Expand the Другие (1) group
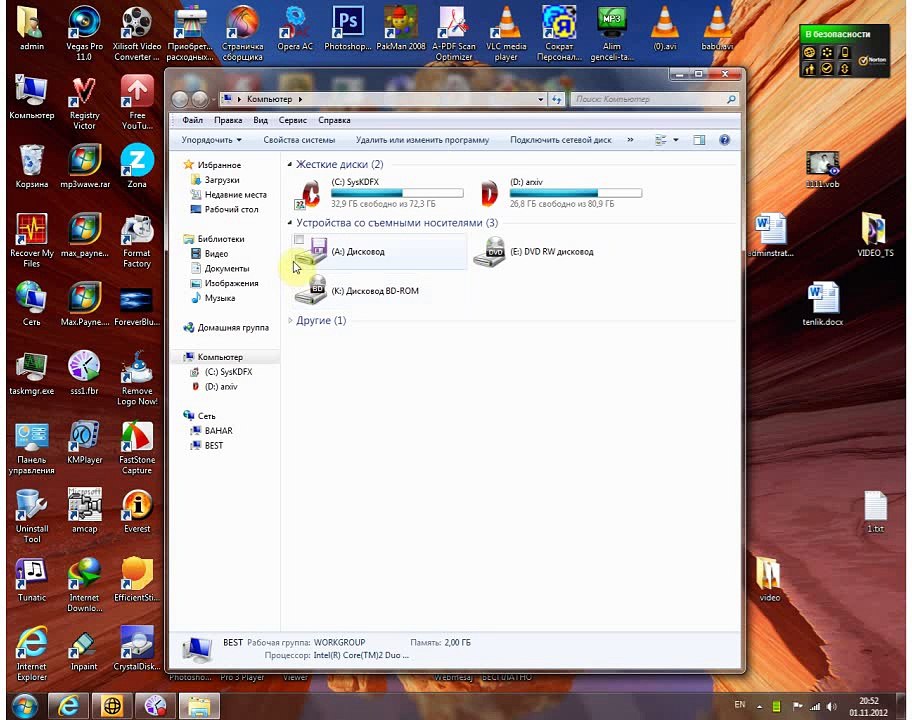Image resolution: width=912 pixels, height=720 pixels. [290, 320]
